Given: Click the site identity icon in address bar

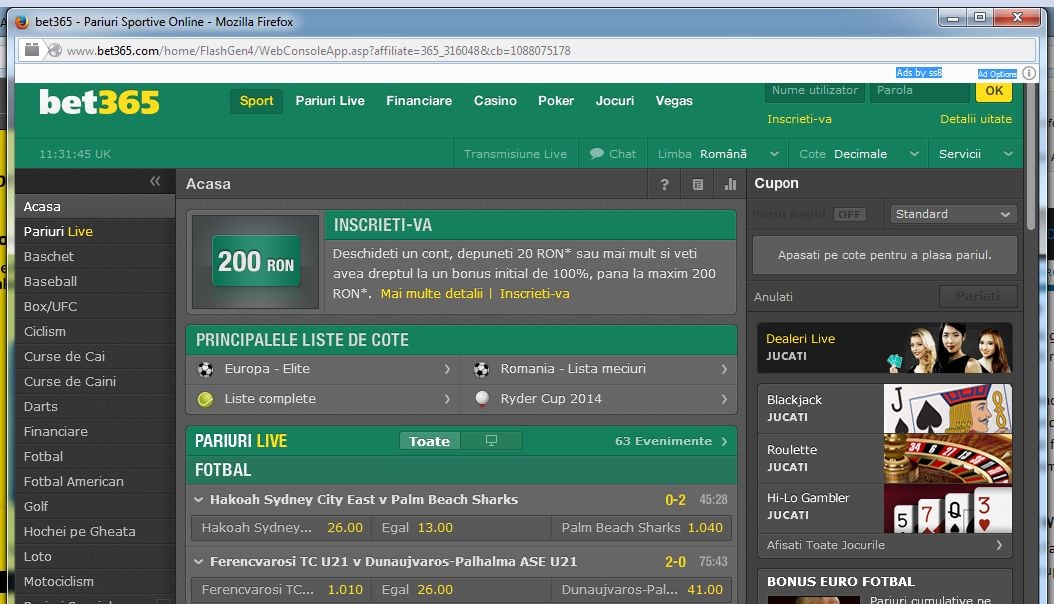Looking at the screenshot, I should [55, 50].
